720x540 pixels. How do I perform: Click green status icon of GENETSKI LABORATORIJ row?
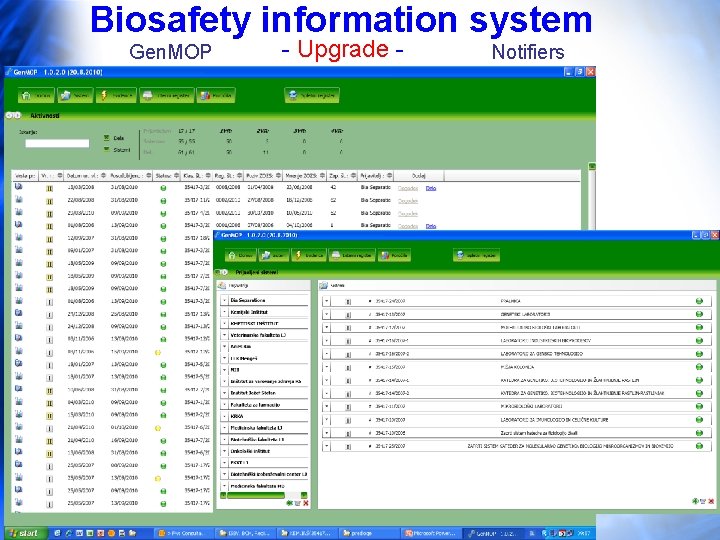pos(699,315)
